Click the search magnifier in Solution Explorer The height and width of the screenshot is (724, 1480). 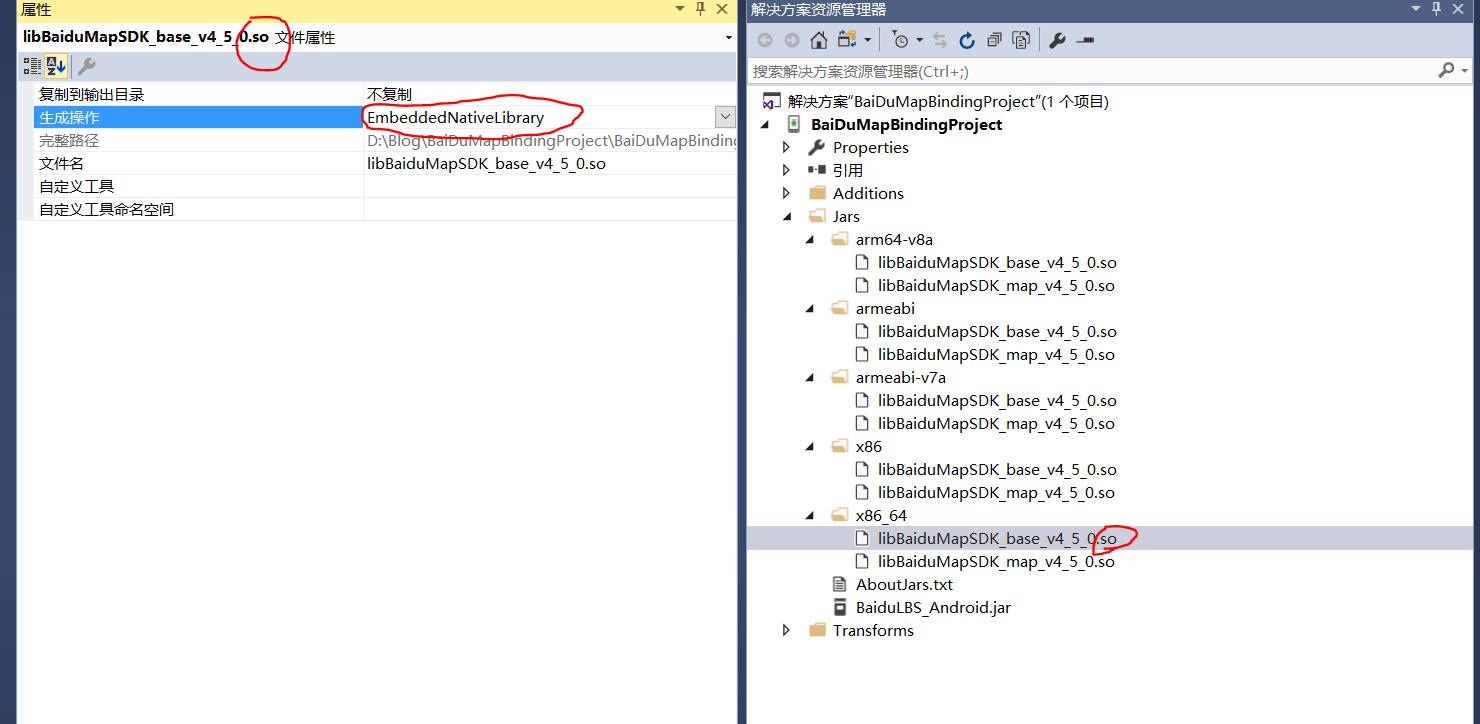pyautogui.click(x=1446, y=71)
